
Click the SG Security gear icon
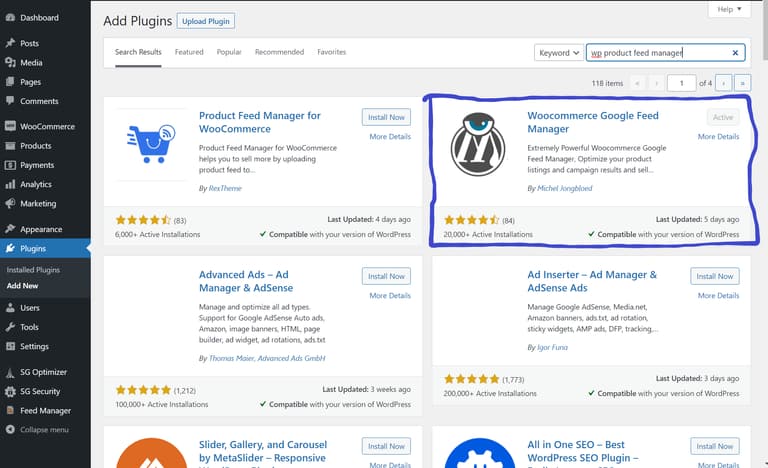pos(10,391)
